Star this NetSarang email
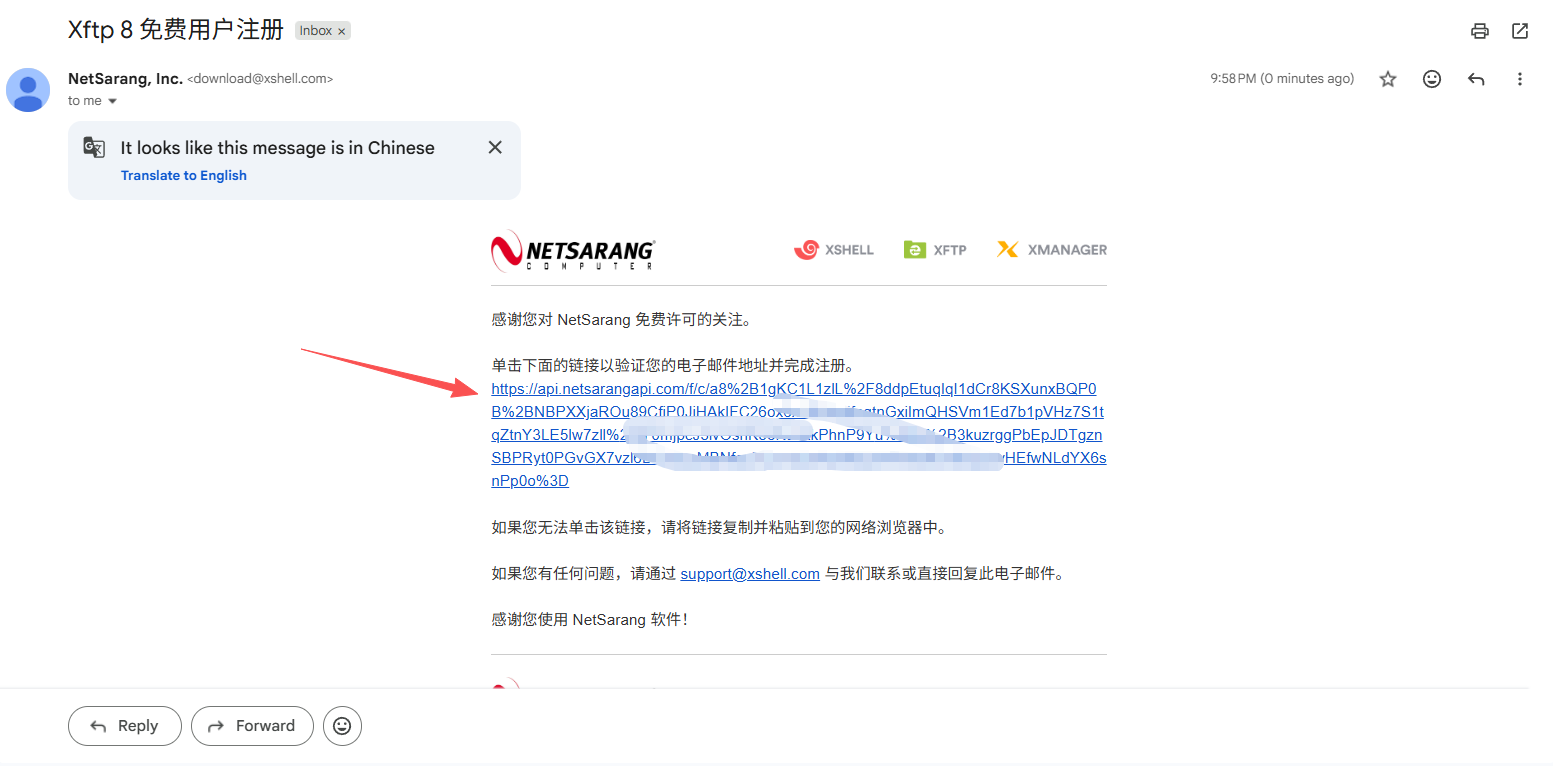Screen dimensions: 1553x766 [1387, 79]
